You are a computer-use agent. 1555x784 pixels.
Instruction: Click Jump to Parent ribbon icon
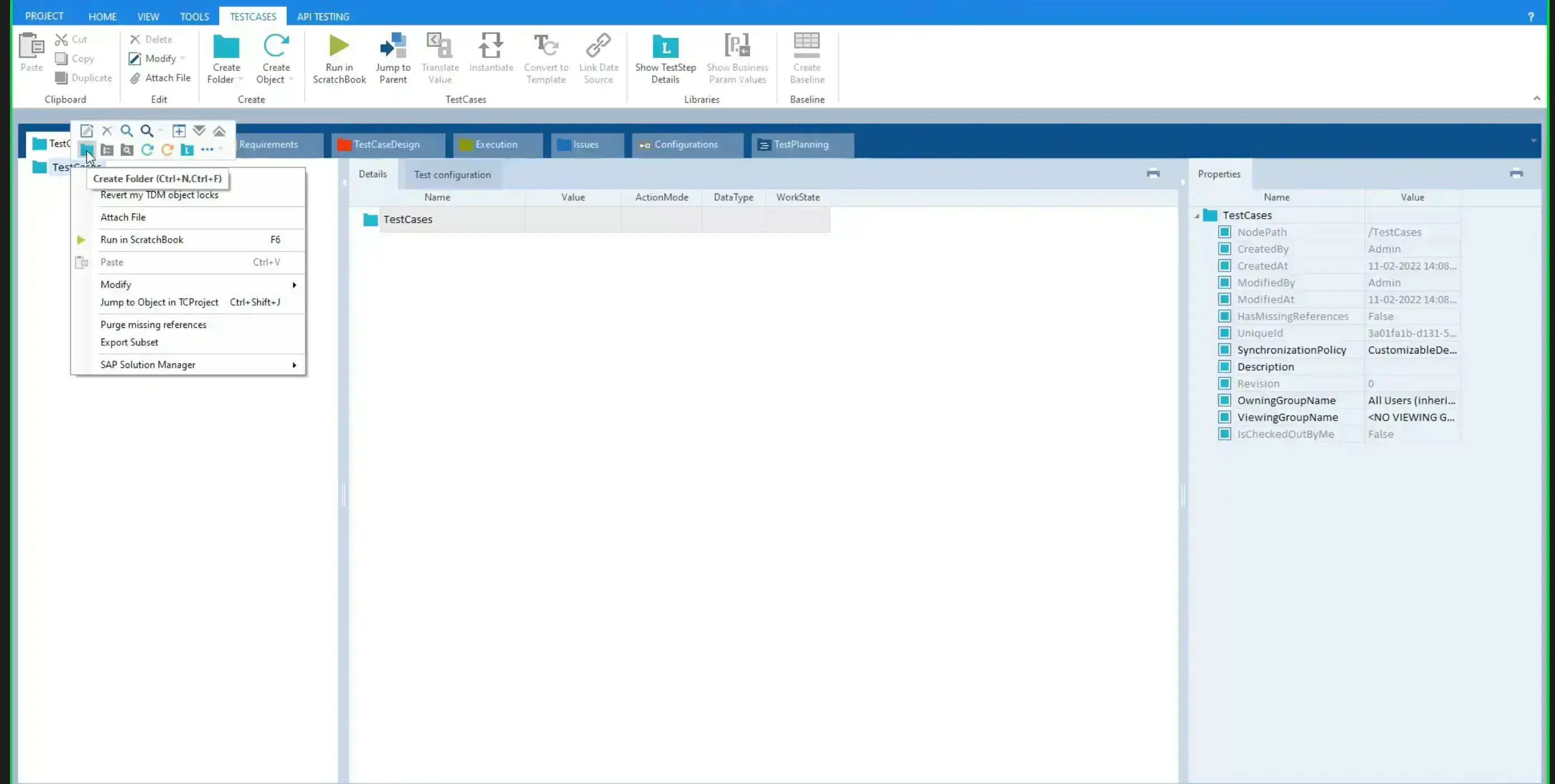393,46
